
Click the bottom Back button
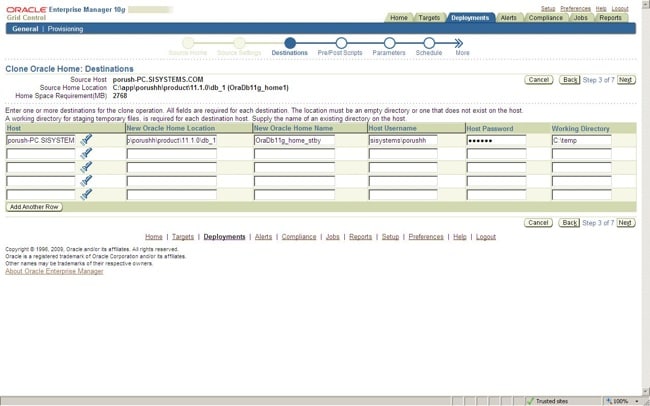point(569,223)
